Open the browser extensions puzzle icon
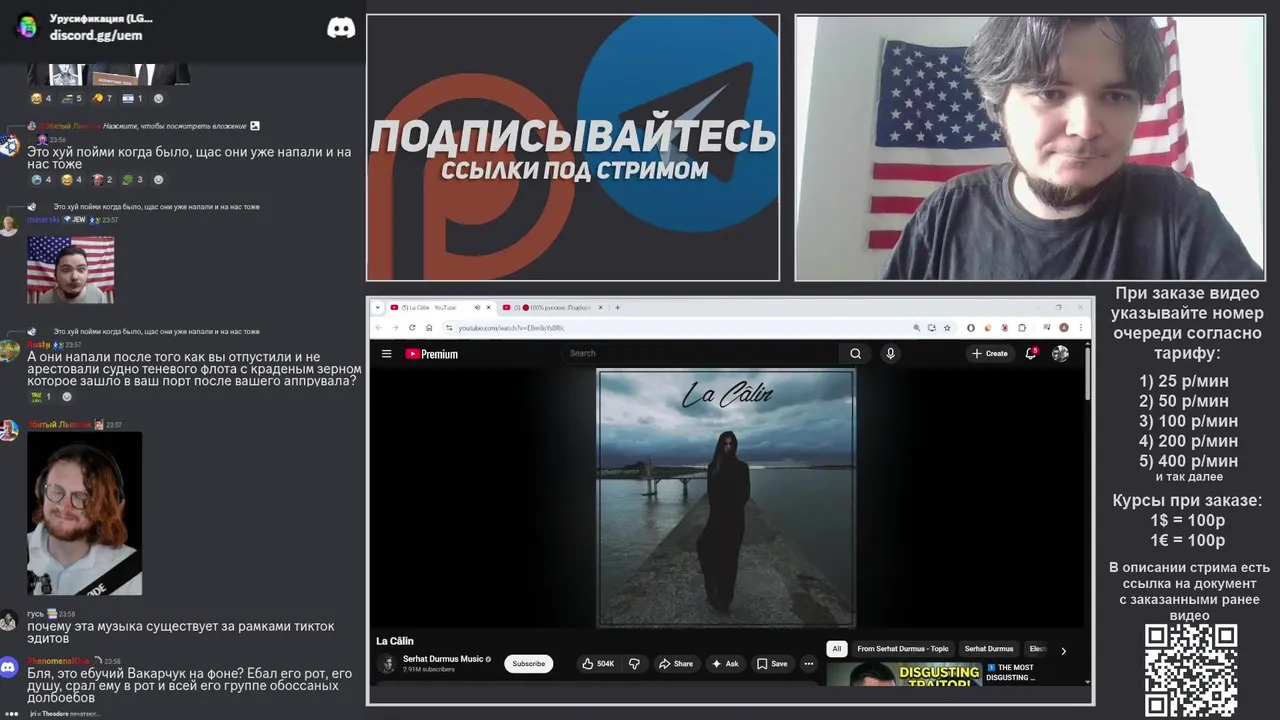This screenshot has height=720, width=1280. [1022, 327]
